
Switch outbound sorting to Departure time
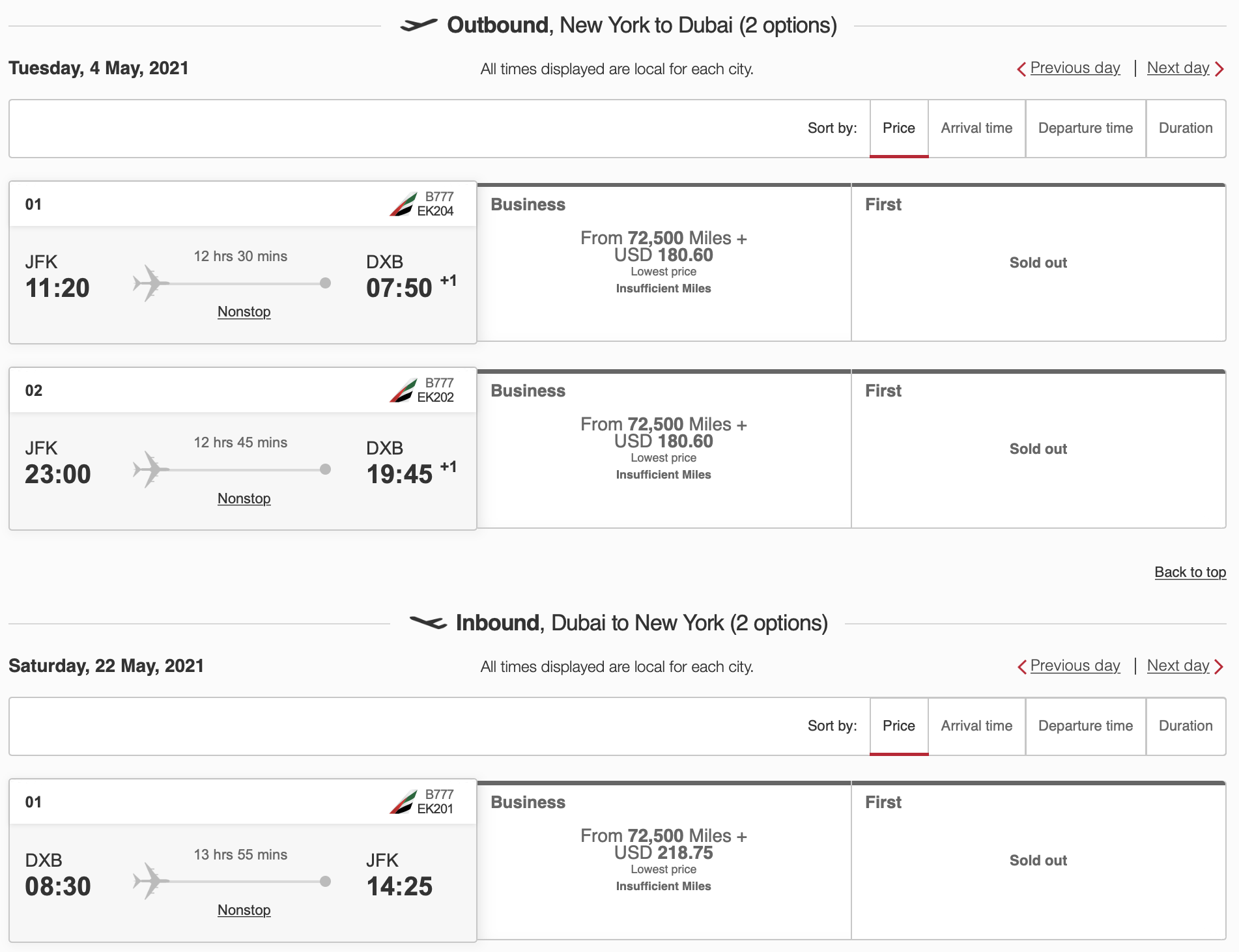(1085, 128)
